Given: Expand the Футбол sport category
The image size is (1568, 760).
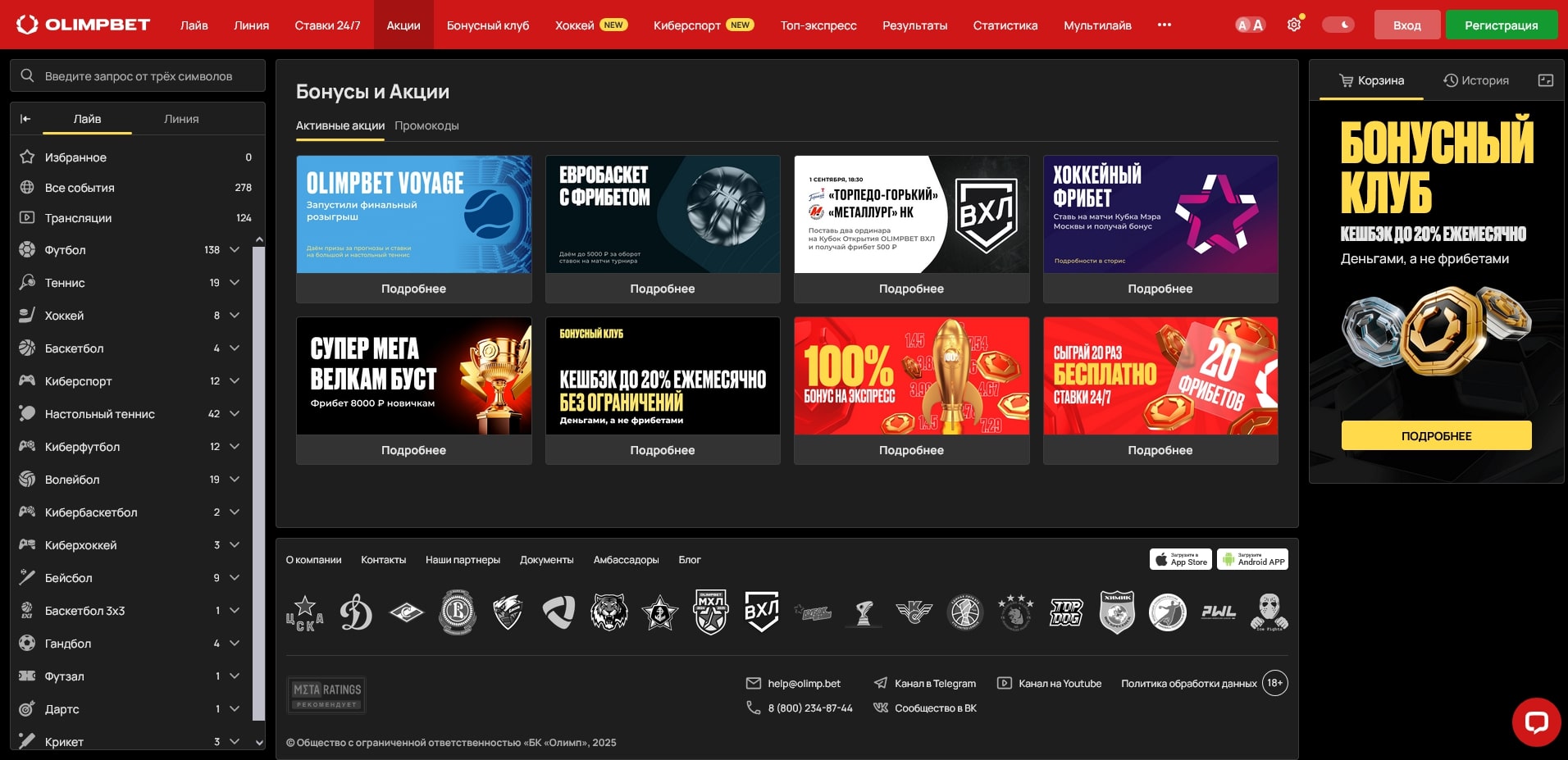Looking at the screenshot, I should (x=235, y=250).
